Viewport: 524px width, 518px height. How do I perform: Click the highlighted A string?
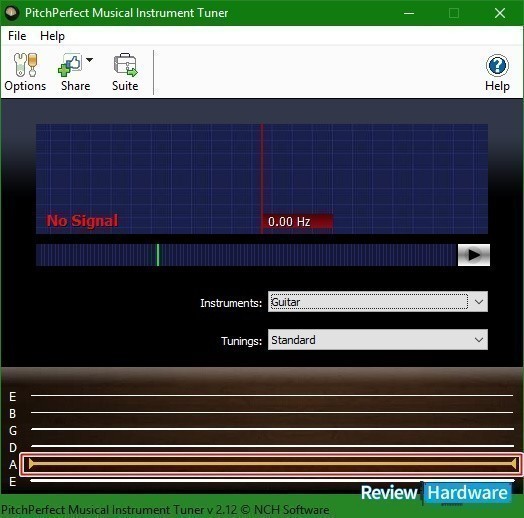tap(270, 464)
